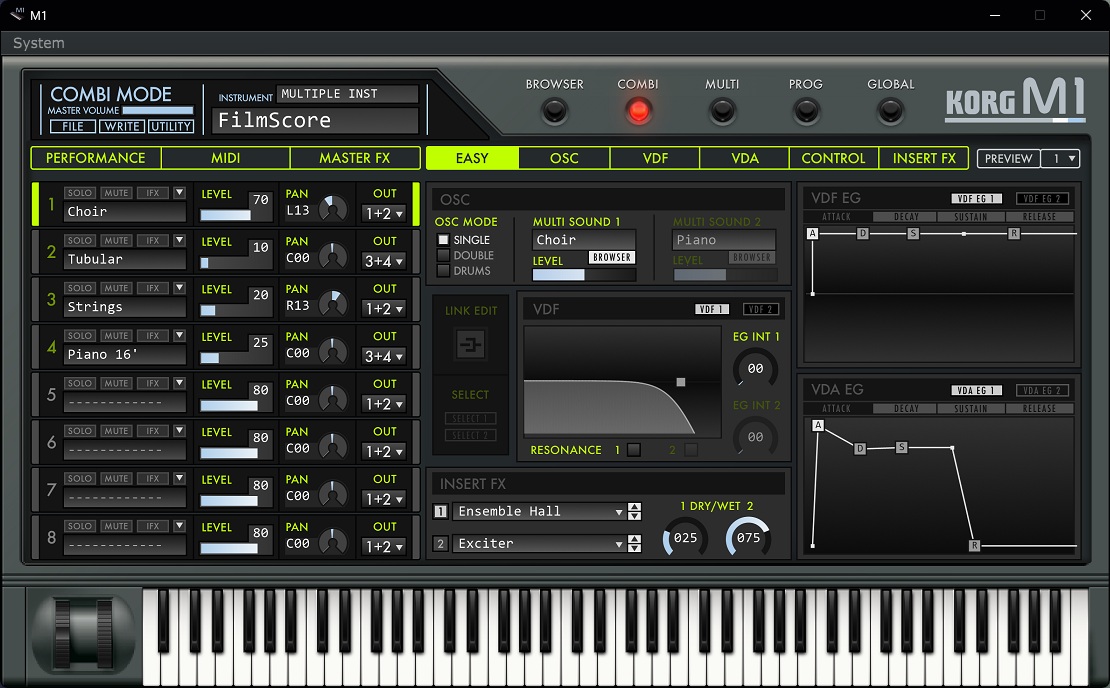
Task: Open the System menu
Action: (38, 43)
